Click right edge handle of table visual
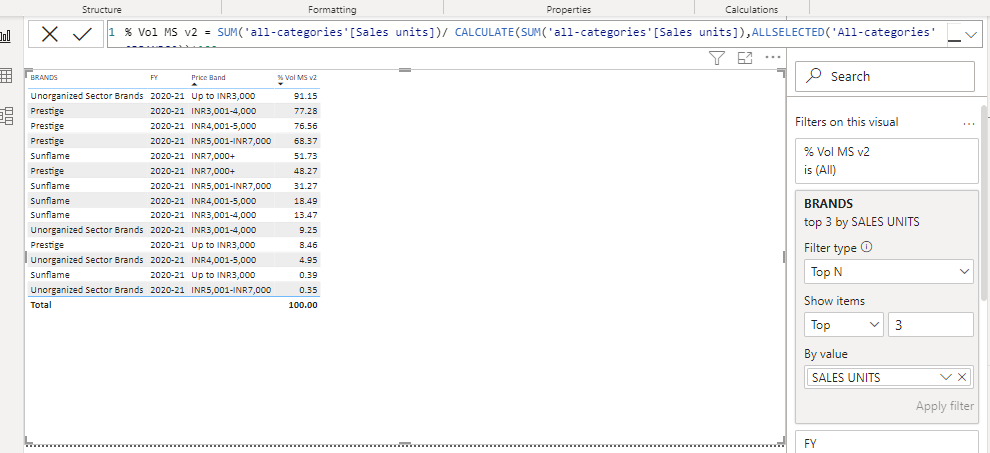990x453 pixels. (x=784, y=257)
